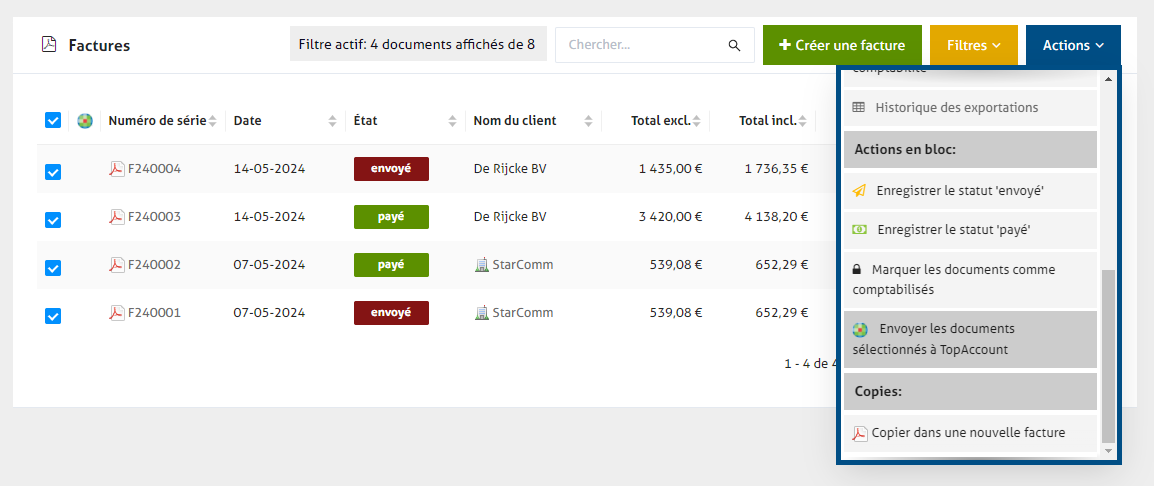Click the paper plane icon for 'envoyé' status

coord(859,190)
